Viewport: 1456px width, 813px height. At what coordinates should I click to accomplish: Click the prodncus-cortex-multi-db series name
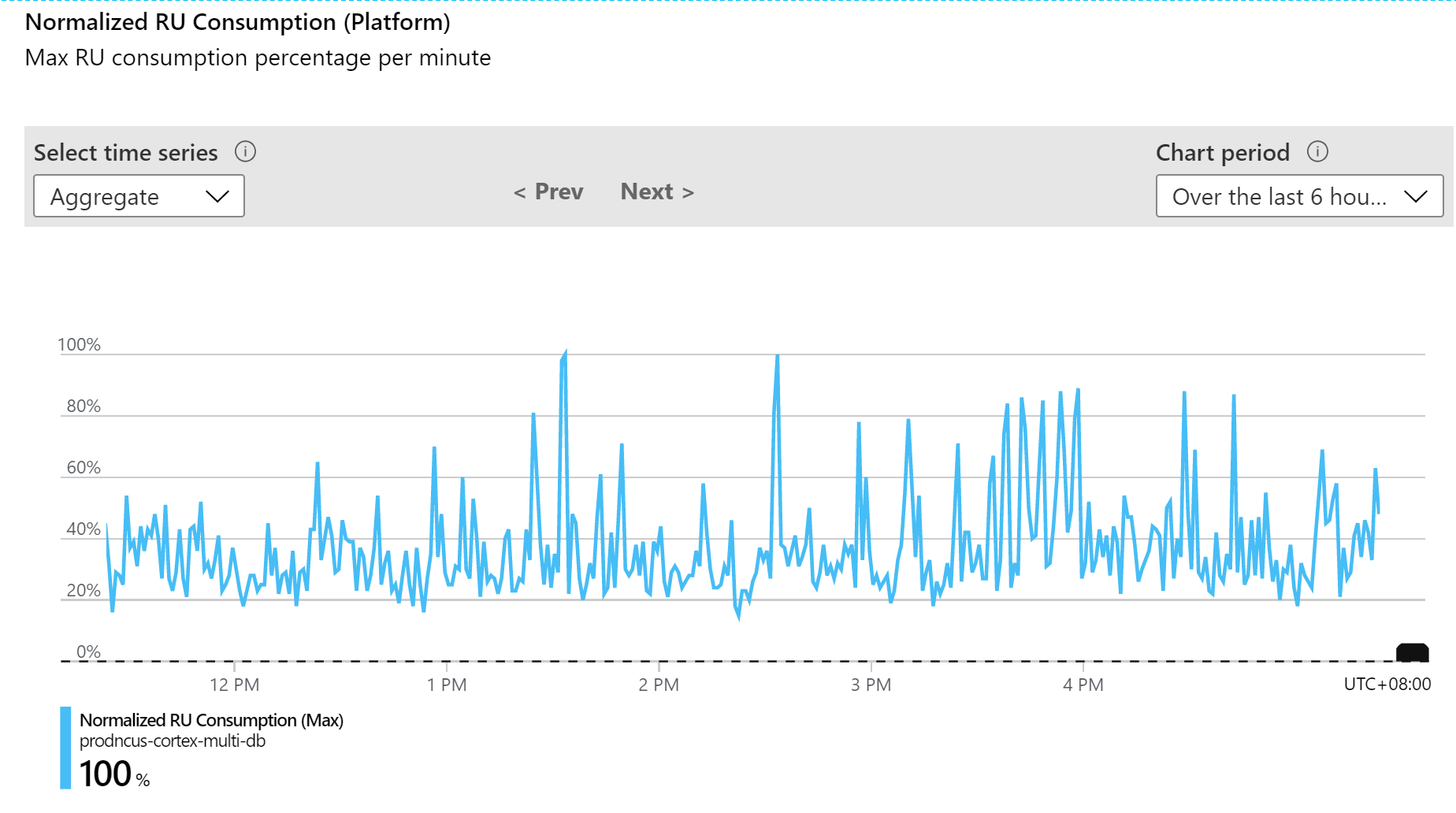click(x=173, y=741)
